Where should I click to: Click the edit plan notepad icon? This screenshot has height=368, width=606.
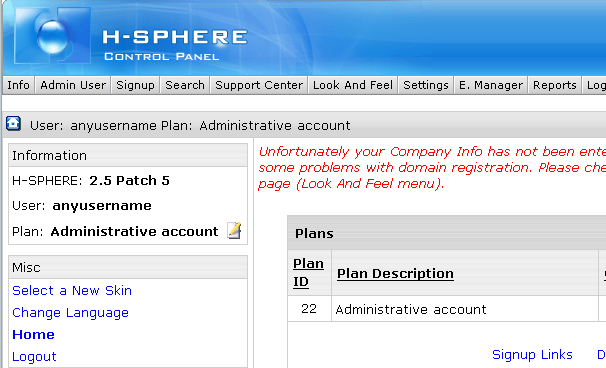point(234,231)
